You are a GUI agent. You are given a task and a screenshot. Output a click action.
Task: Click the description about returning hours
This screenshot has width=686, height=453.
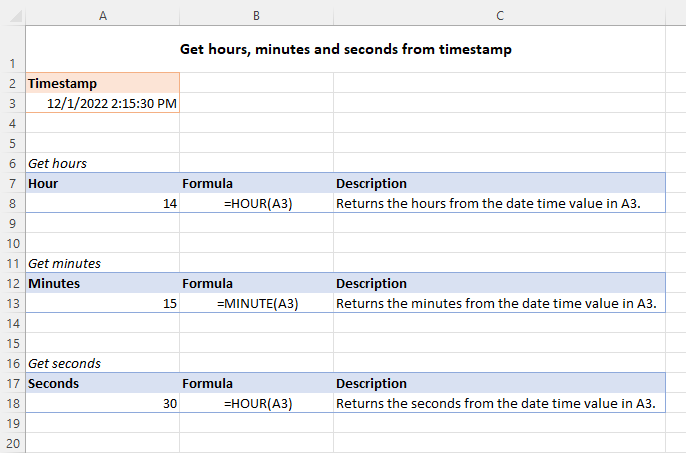click(495, 203)
